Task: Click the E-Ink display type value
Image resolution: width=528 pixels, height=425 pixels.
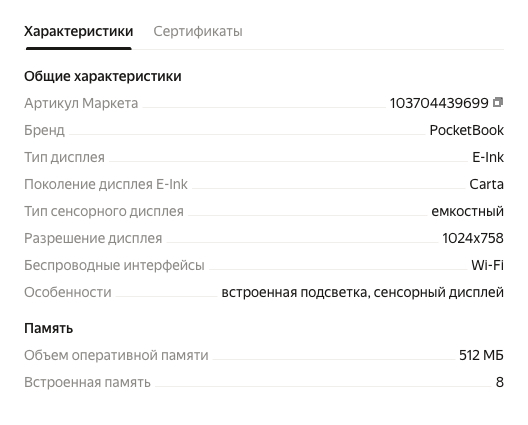Action: pyautogui.click(x=488, y=157)
